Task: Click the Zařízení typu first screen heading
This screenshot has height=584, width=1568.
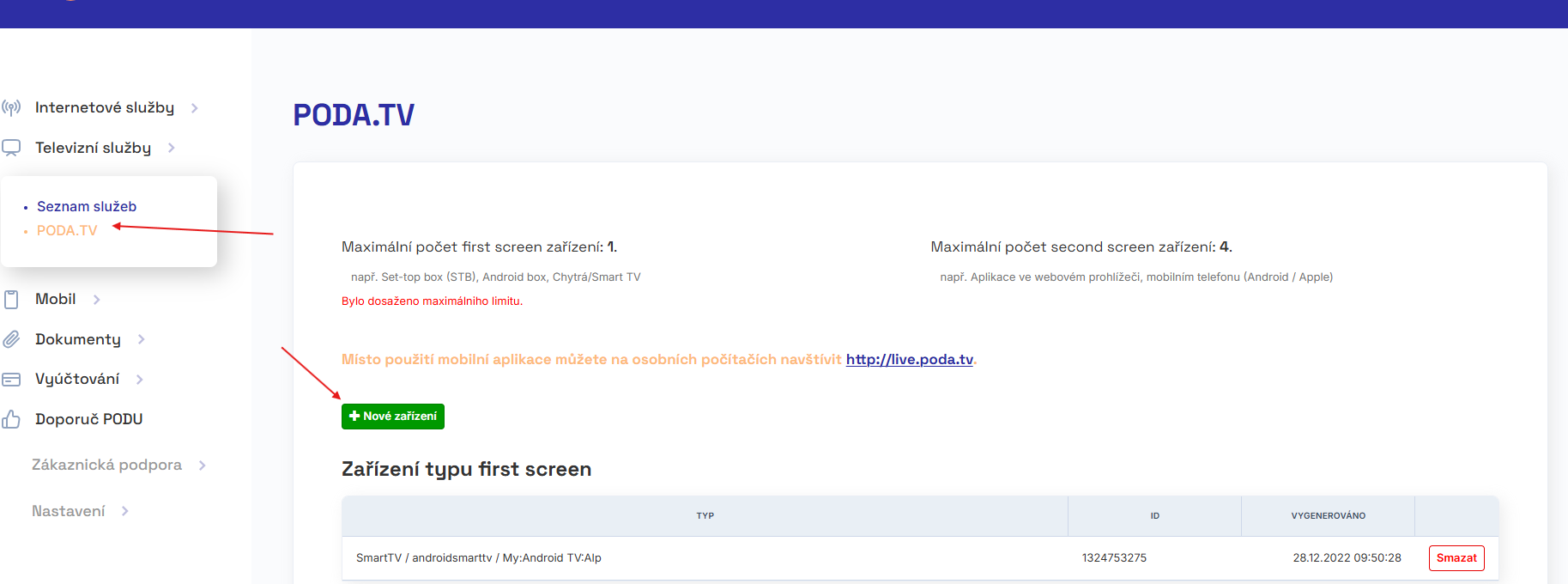Action: 467,469
